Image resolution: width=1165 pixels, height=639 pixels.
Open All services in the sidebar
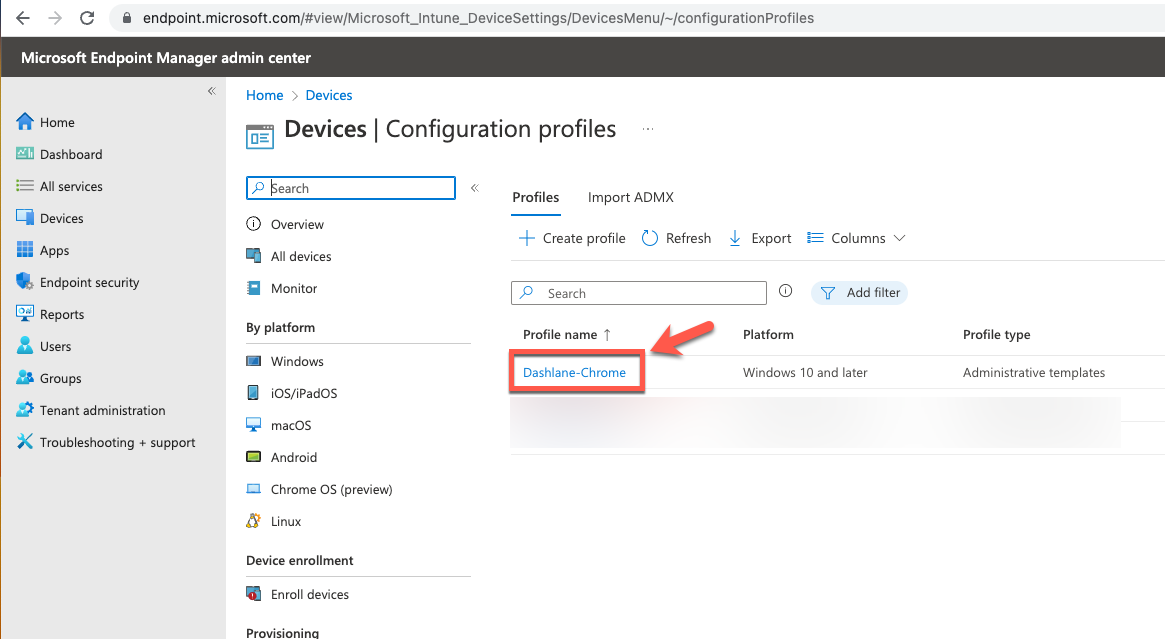coord(71,186)
